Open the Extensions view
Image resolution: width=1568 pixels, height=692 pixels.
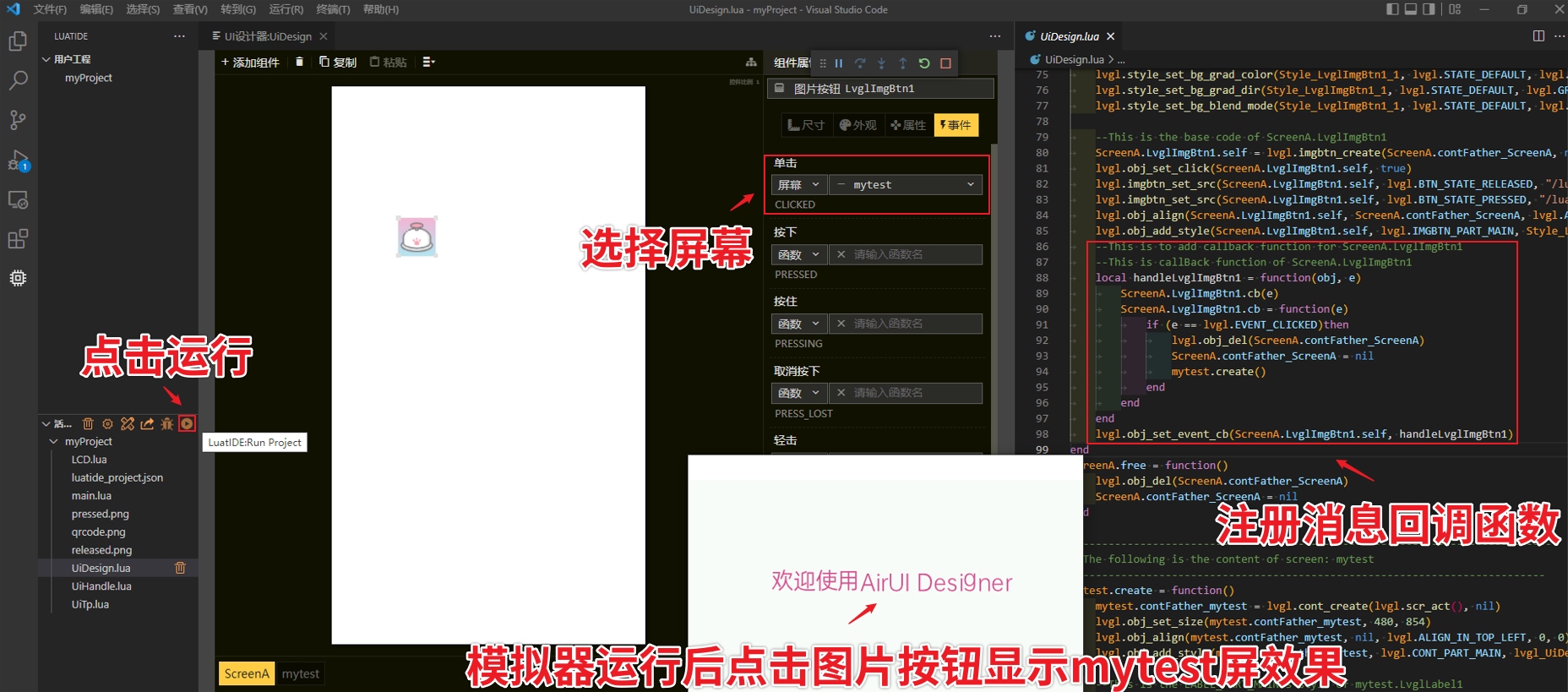(18, 239)
